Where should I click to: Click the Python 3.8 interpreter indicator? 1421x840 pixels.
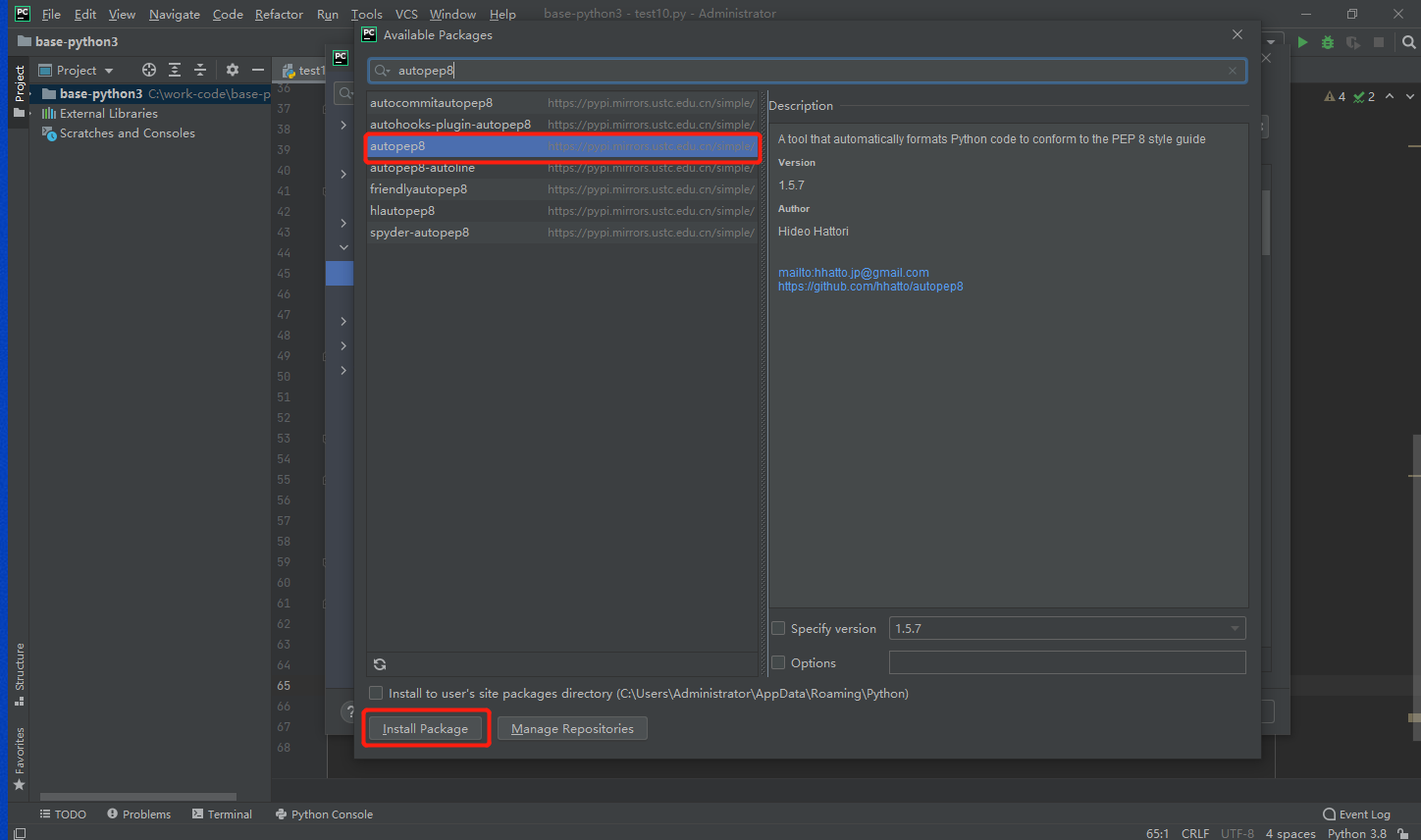coord(1357,833)
